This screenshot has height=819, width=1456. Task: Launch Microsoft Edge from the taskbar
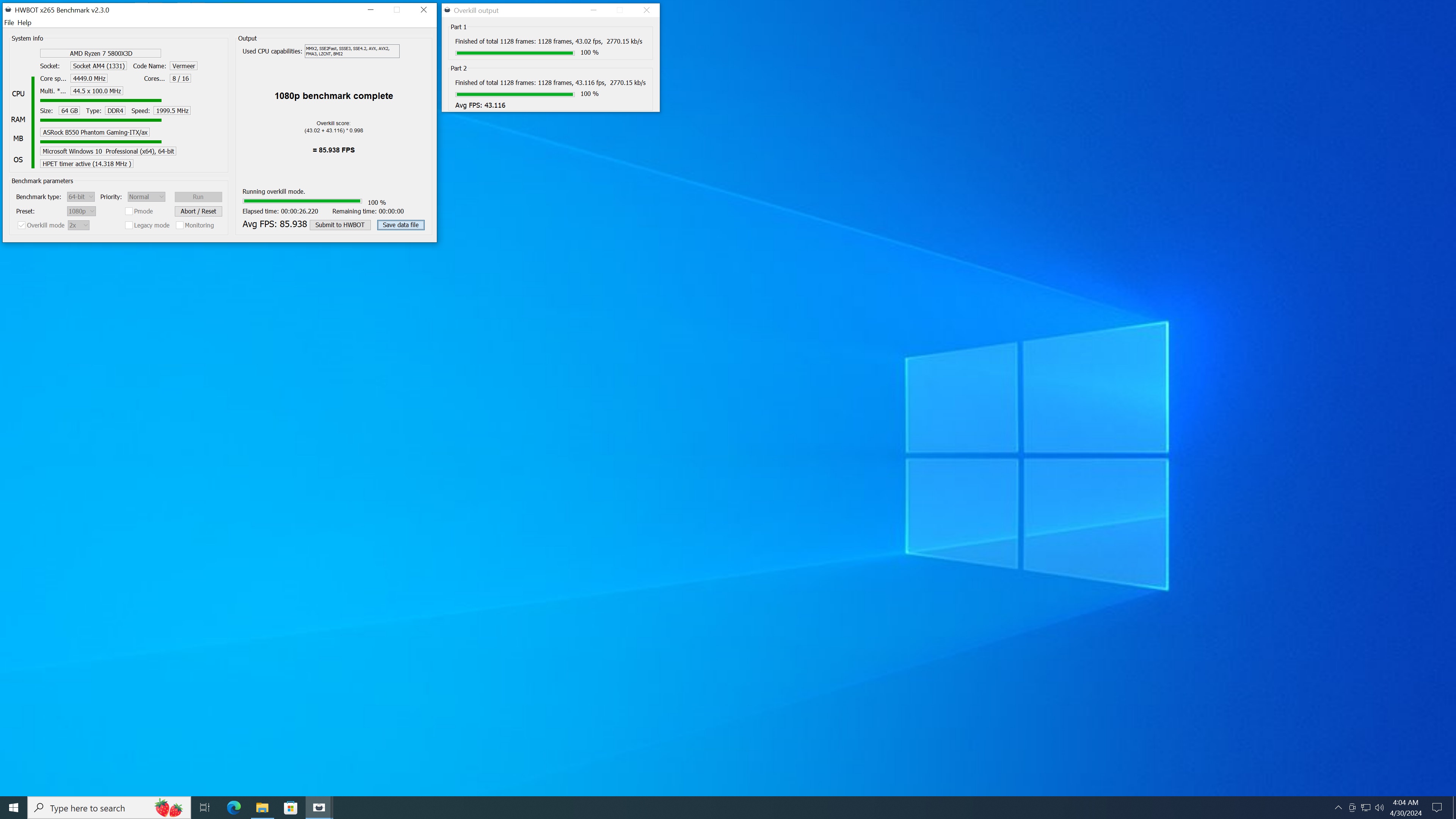point(234,808)
